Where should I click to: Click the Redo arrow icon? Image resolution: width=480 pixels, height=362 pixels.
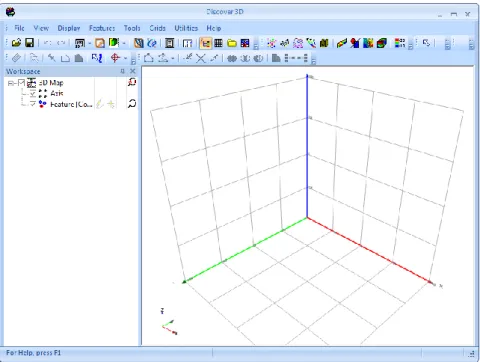click(61, 43)
